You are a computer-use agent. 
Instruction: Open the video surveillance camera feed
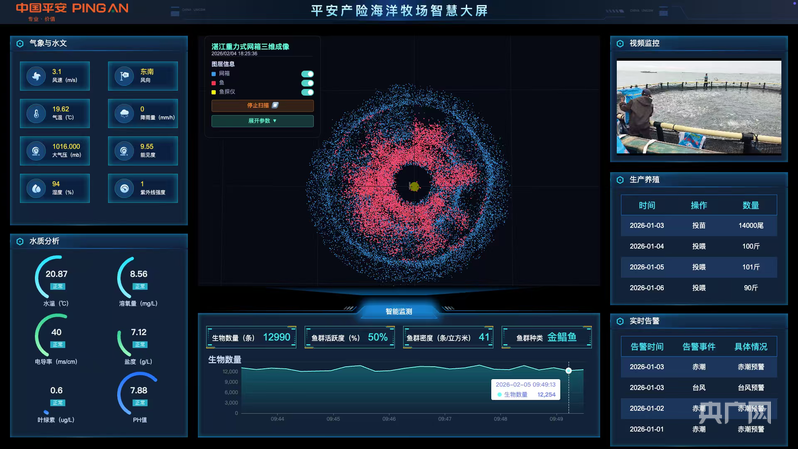698,107
